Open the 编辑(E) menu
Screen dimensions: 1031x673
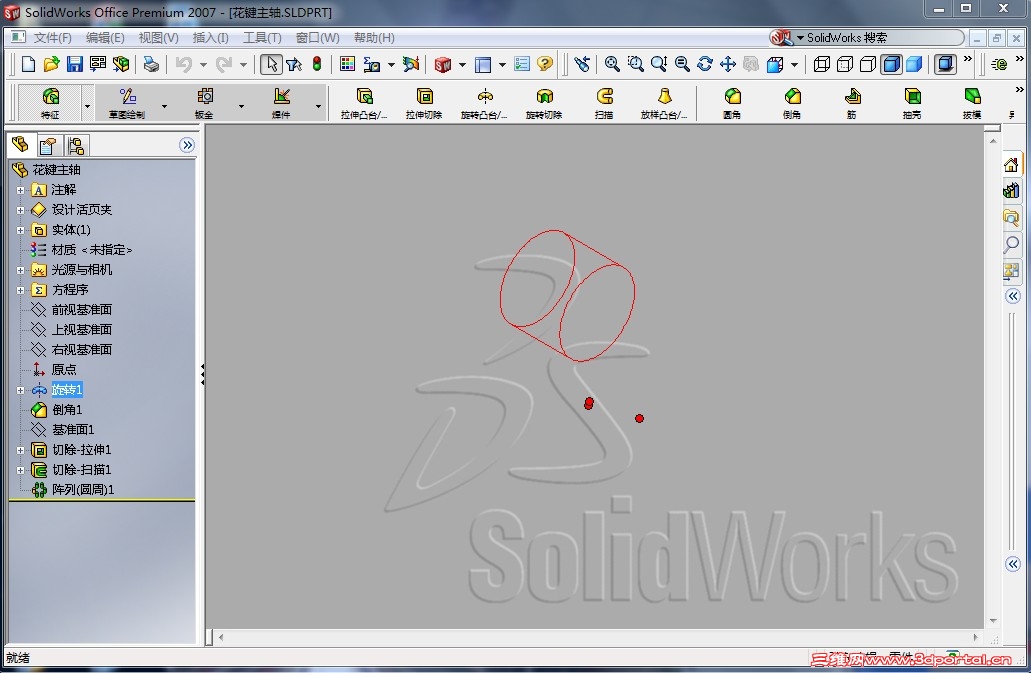coord(105,37)
